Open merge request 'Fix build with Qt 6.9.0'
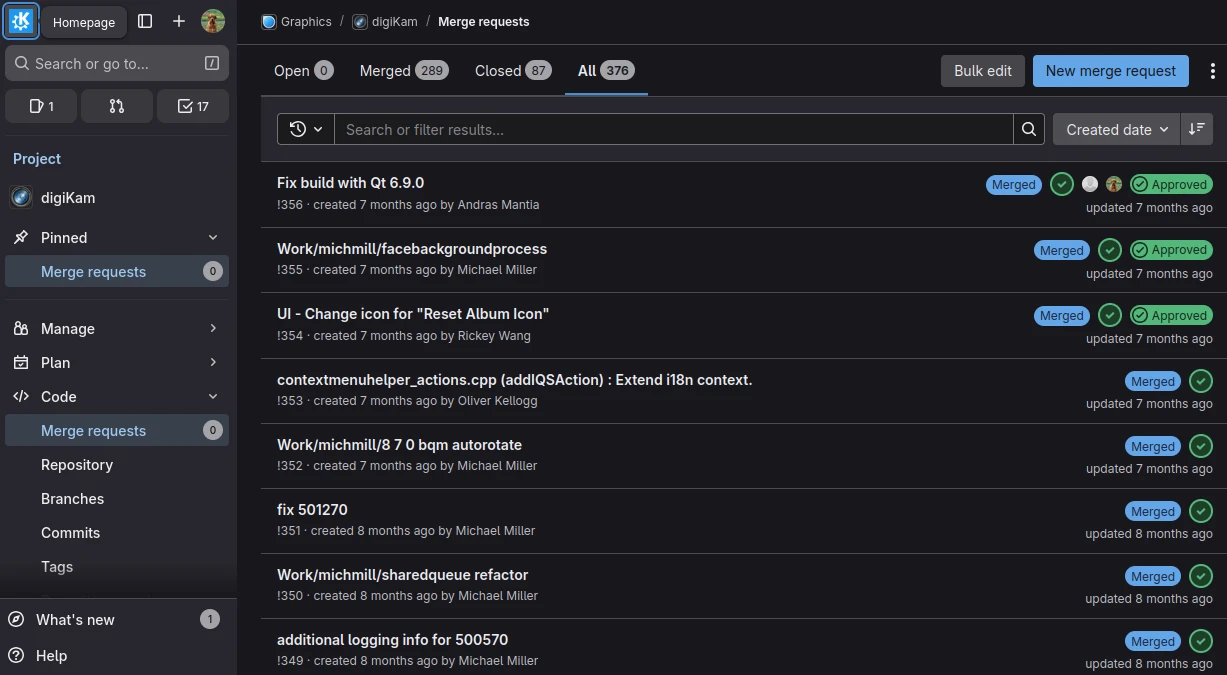 (x=351, y=182)
